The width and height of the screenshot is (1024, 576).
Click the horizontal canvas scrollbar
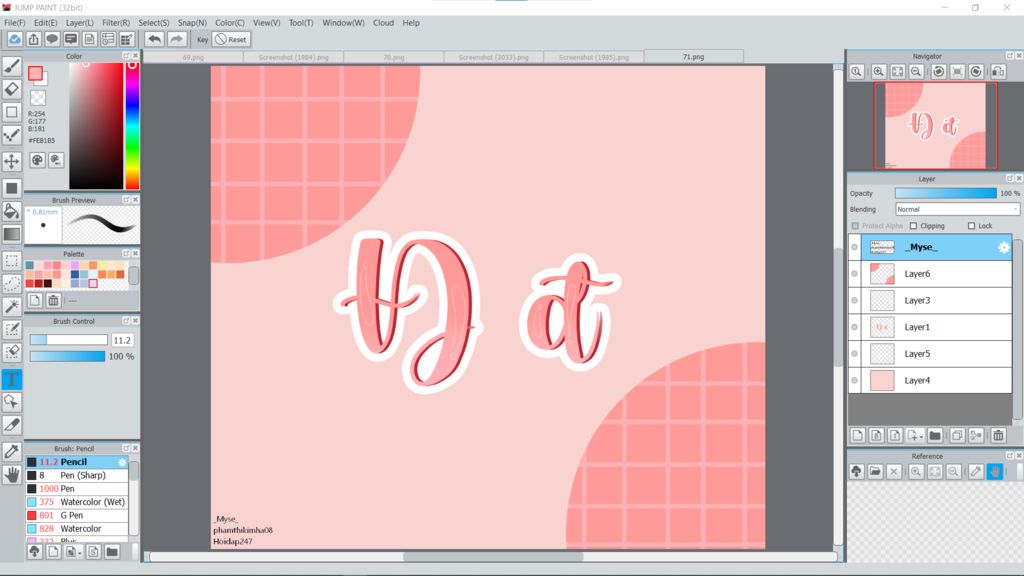(493, 557)
